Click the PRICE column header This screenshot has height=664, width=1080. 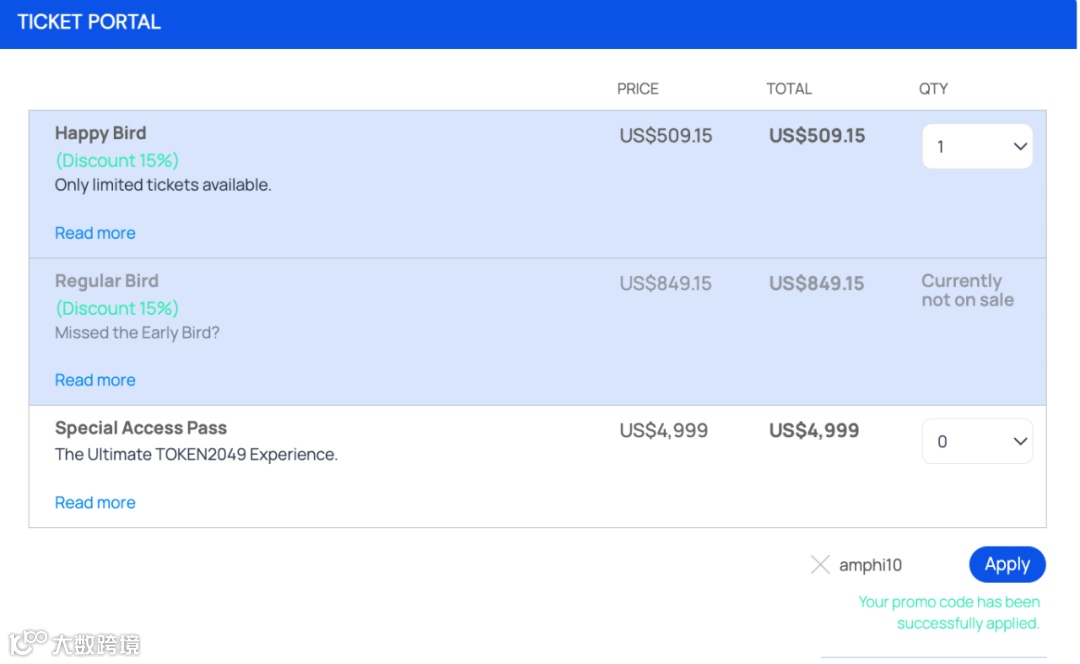637,89
